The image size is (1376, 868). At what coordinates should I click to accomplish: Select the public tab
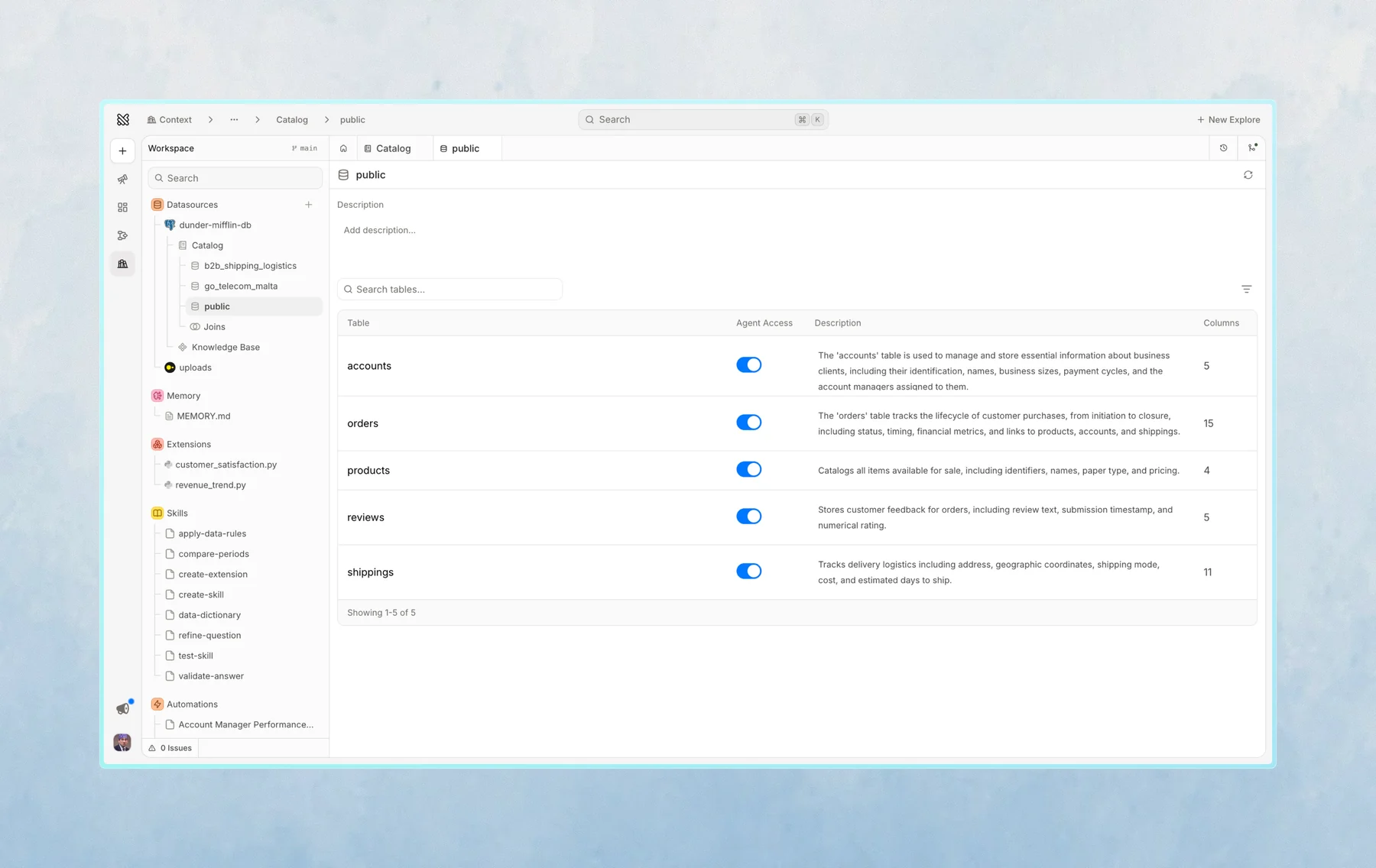tap(467, 148)
